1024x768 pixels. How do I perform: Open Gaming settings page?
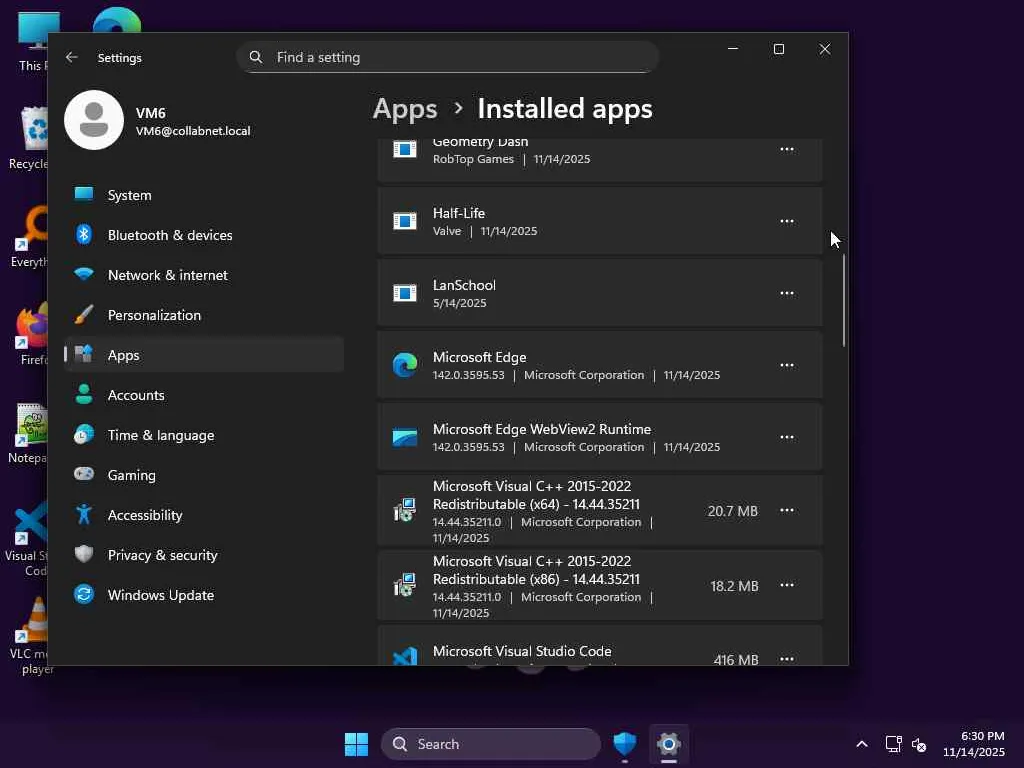(x=204, y=475)
